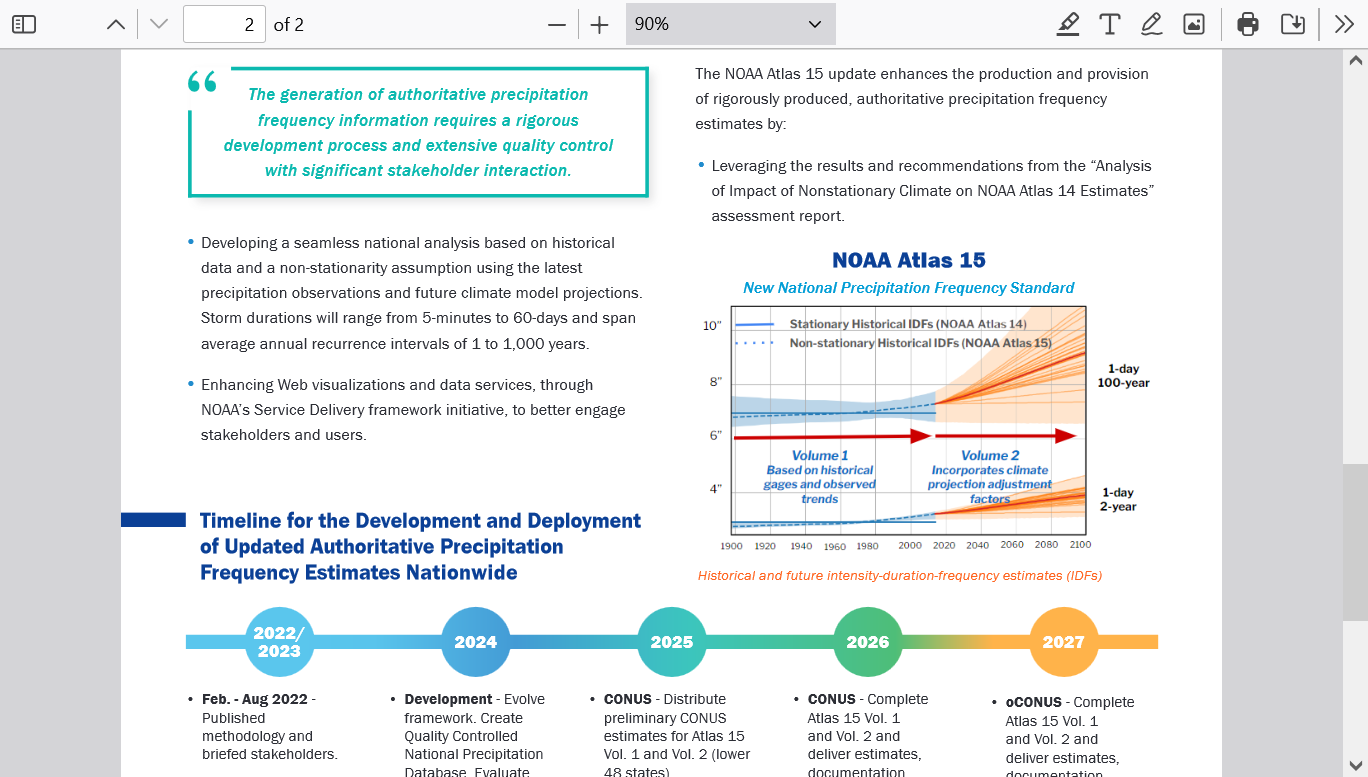Viewport: 1368px width, 777px height.
Task: Go to next page arrow
Action: click(x=159, y=24)
